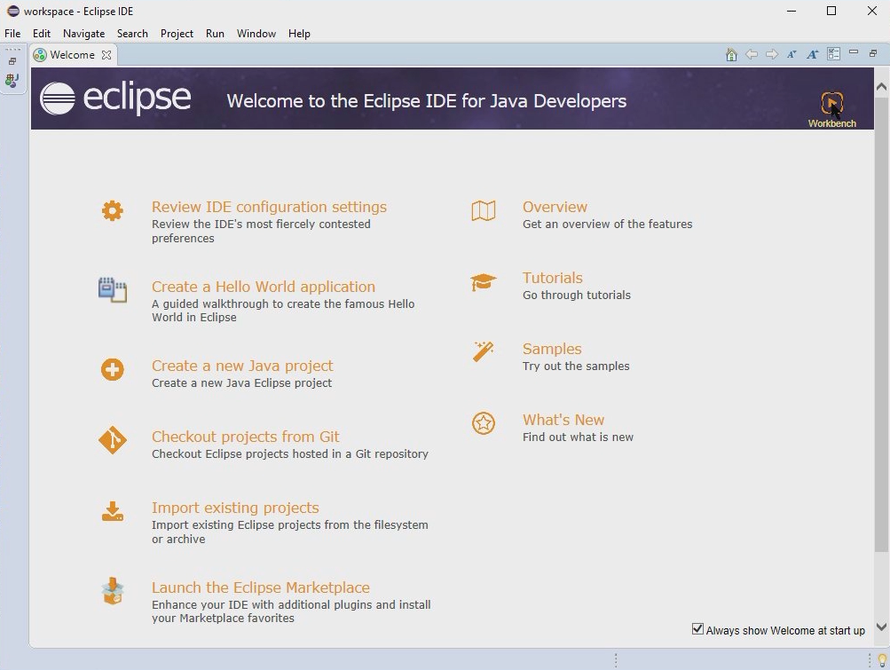Restore the minimized stack in left trim
Viewport: 890px width, 670px height.
12,61
